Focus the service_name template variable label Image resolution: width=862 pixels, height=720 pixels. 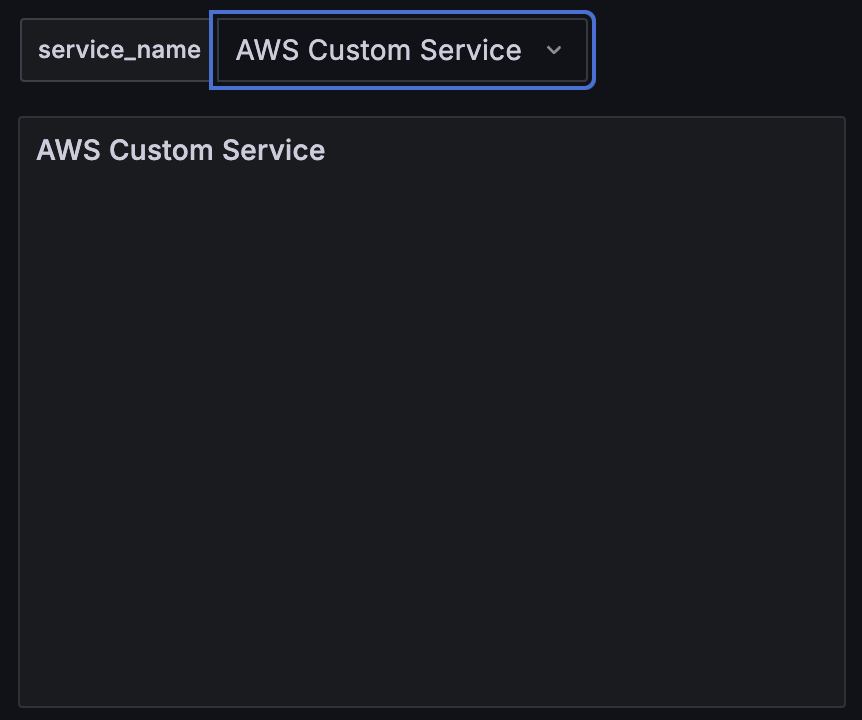[119, 50]
